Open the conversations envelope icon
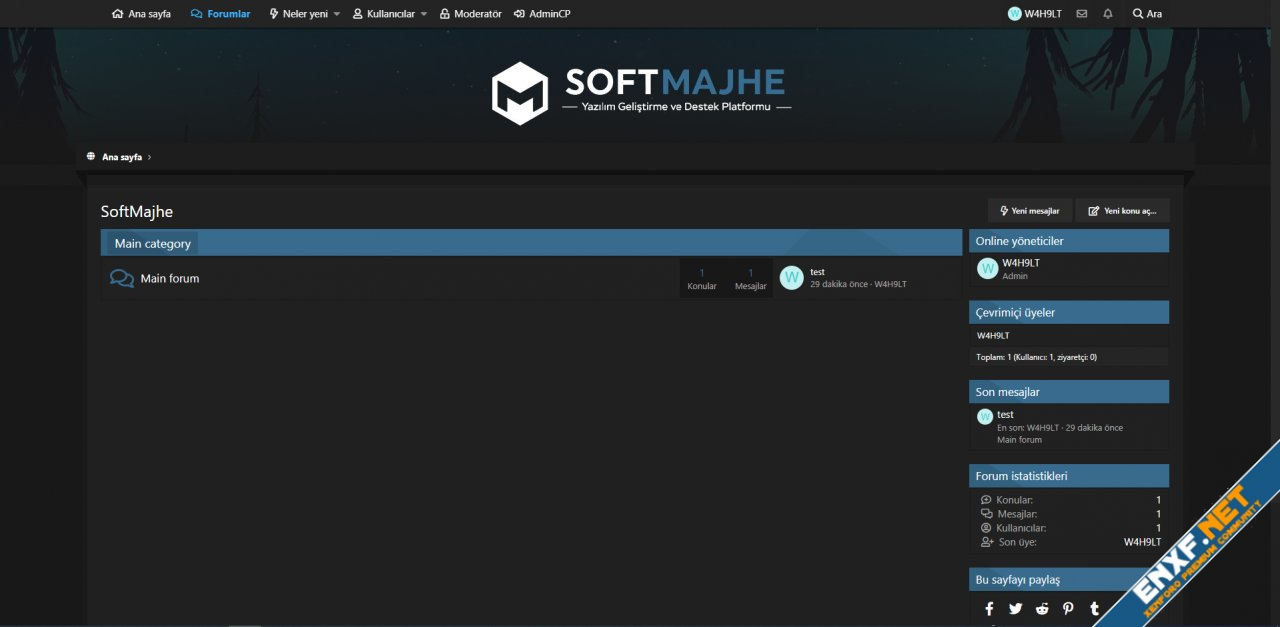 point(1082,14)
